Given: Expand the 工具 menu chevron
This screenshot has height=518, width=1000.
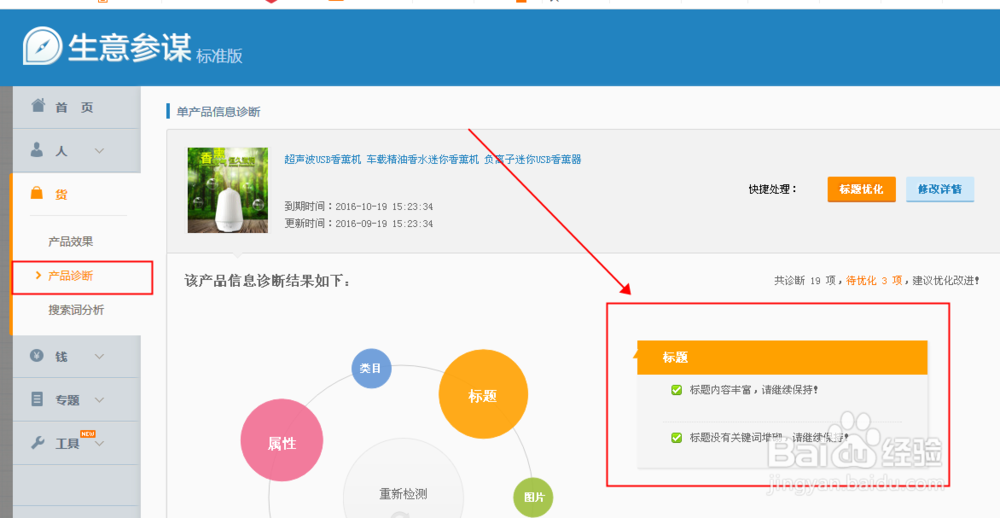Looking at the screenshot, I should coord(99,443).
